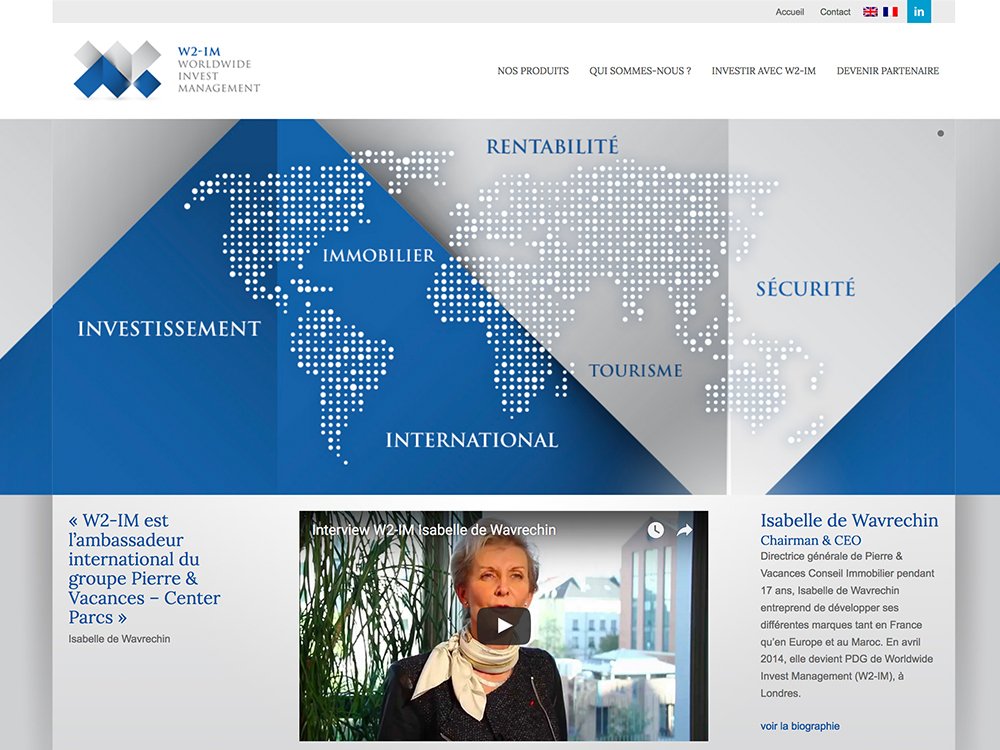Click the quote 'W2-IM est l'ambassadeur international'
This screenshot has height=750, width=1000.
point(144,569)
